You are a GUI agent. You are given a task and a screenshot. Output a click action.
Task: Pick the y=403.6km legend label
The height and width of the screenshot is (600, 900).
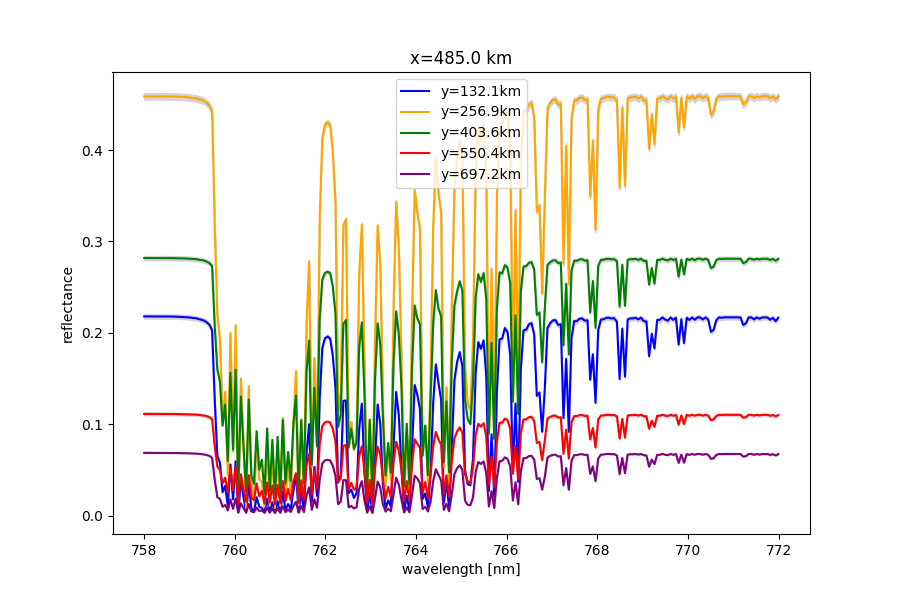coord(480,132)
